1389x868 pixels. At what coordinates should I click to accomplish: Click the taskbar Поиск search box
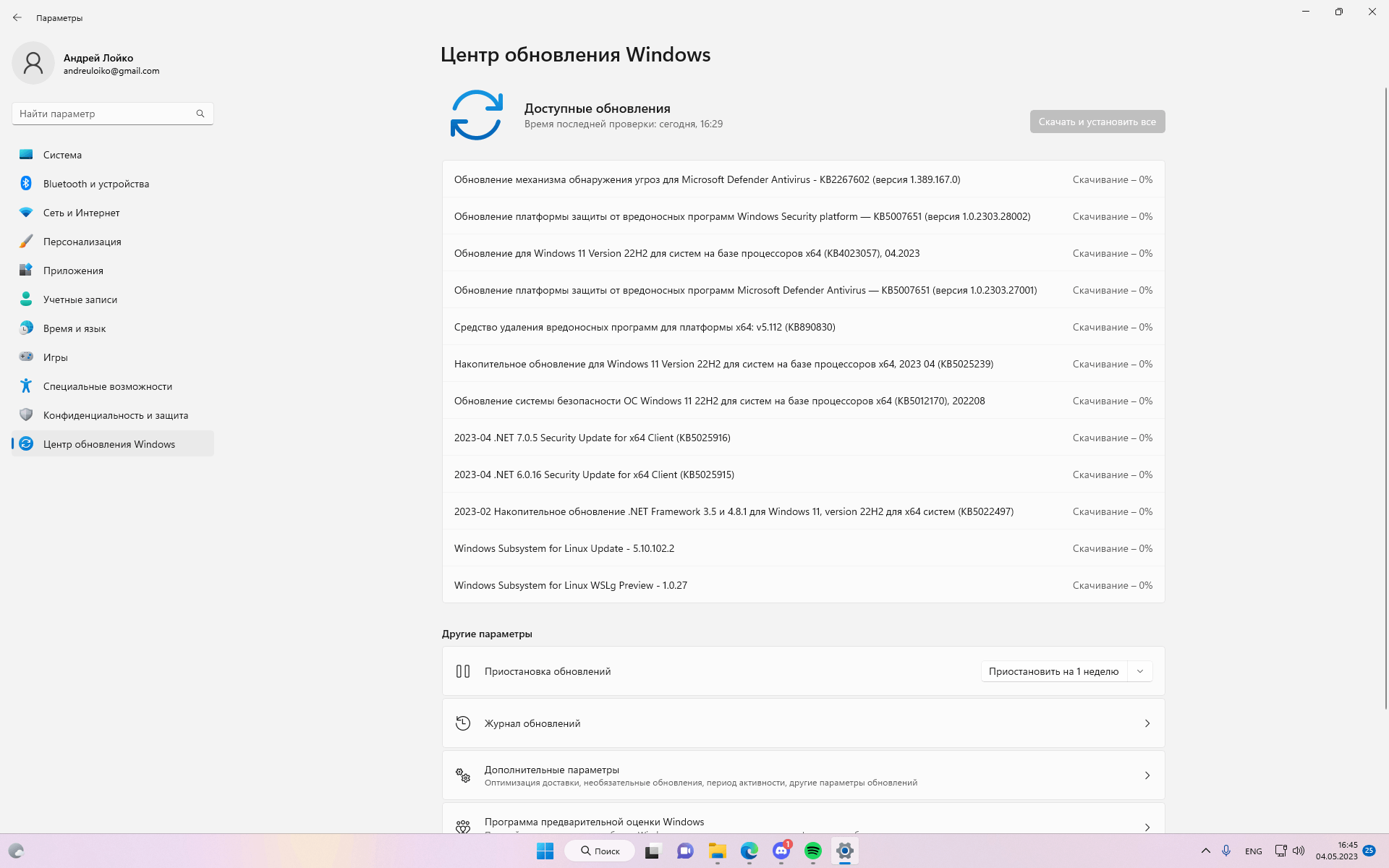600,851
